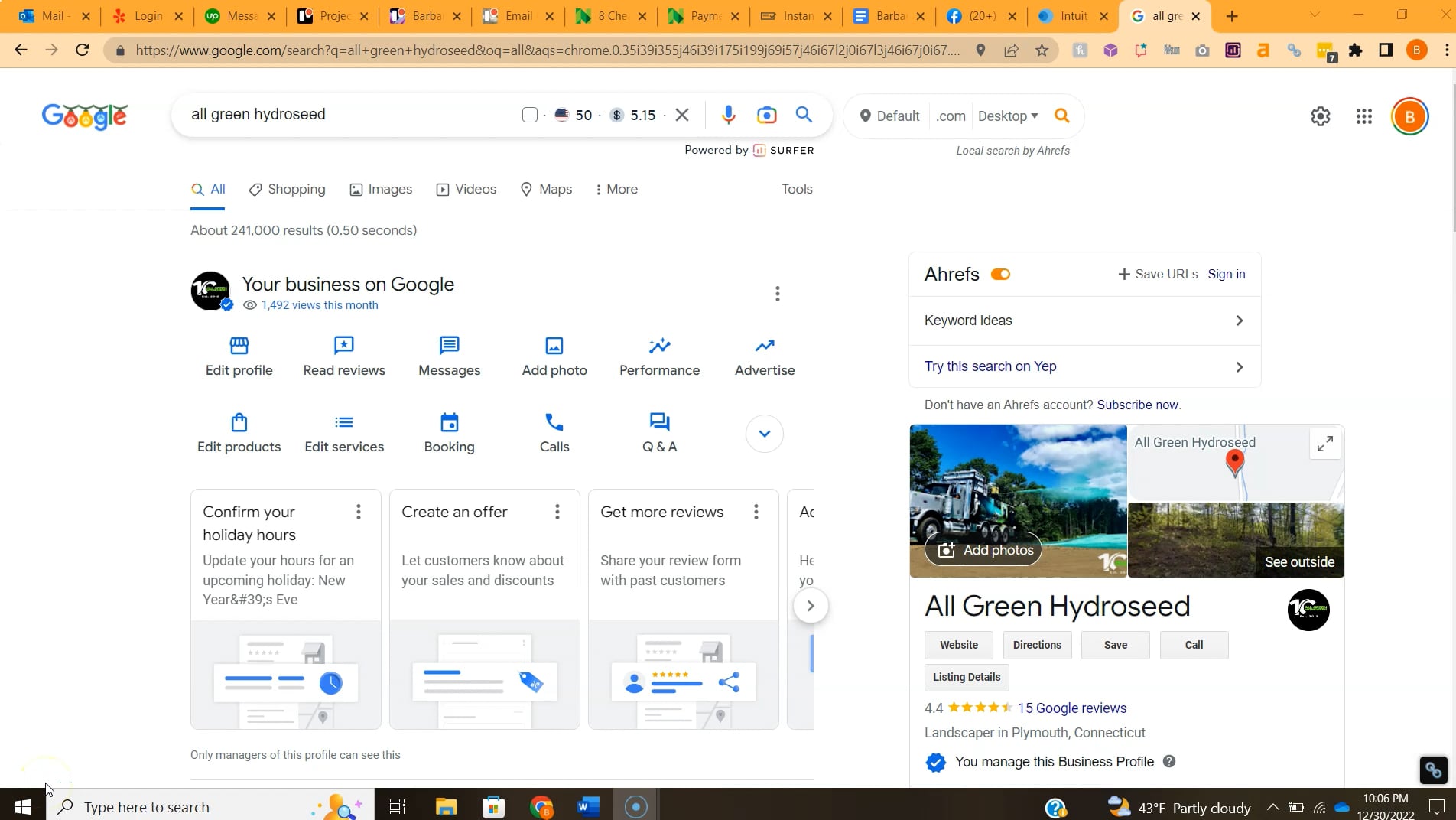Open the Messages icon
Viewport: 1456px width, 820px height.
(x=449, y=346)
